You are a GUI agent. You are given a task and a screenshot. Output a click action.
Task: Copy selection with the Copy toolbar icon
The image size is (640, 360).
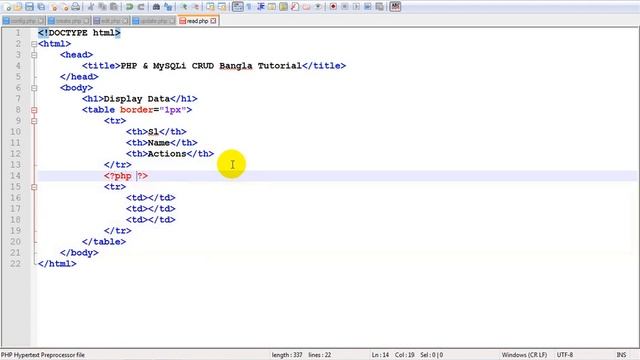tap(102, 7)
